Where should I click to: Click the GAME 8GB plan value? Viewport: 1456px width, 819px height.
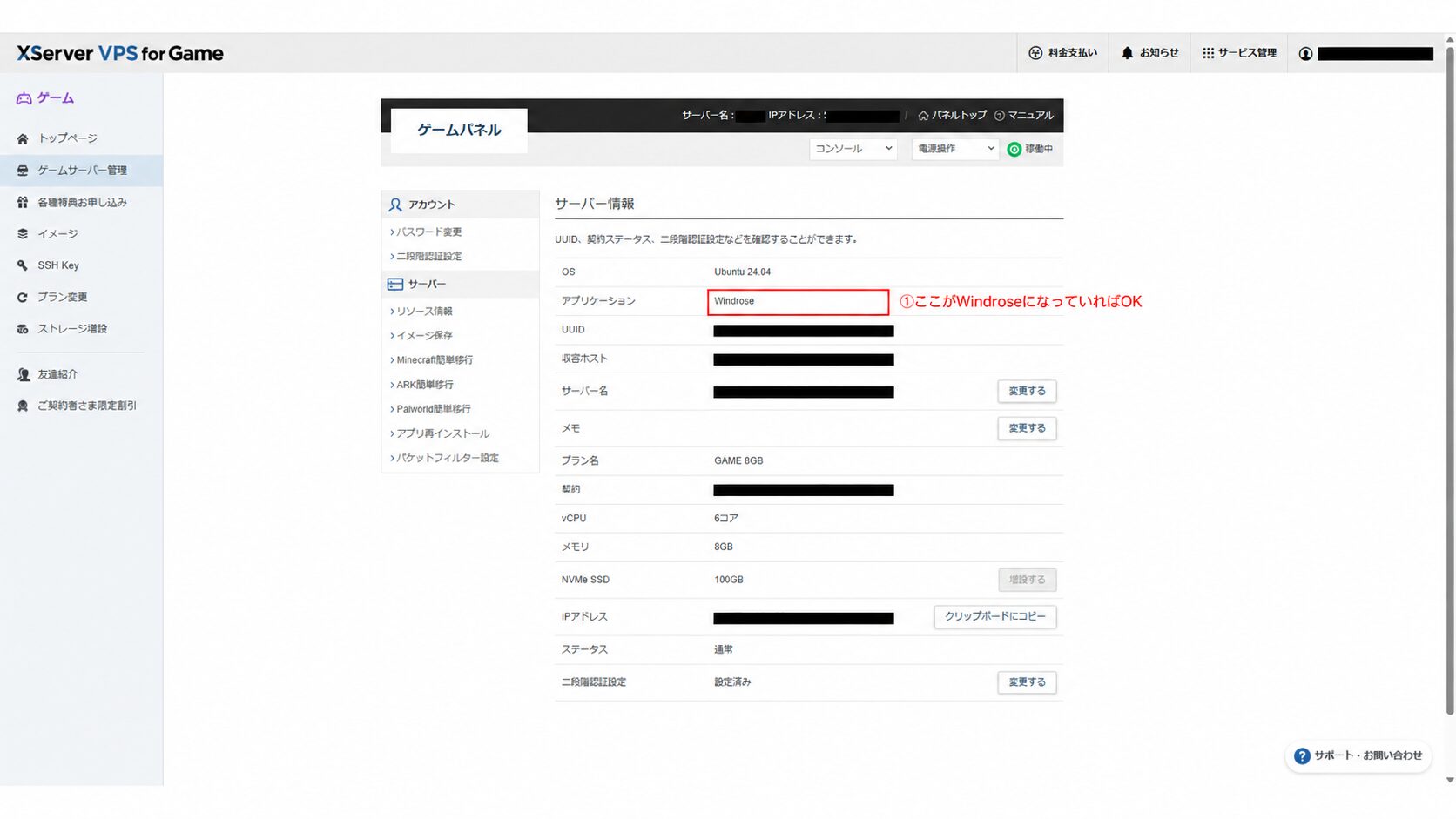[738, 461]
